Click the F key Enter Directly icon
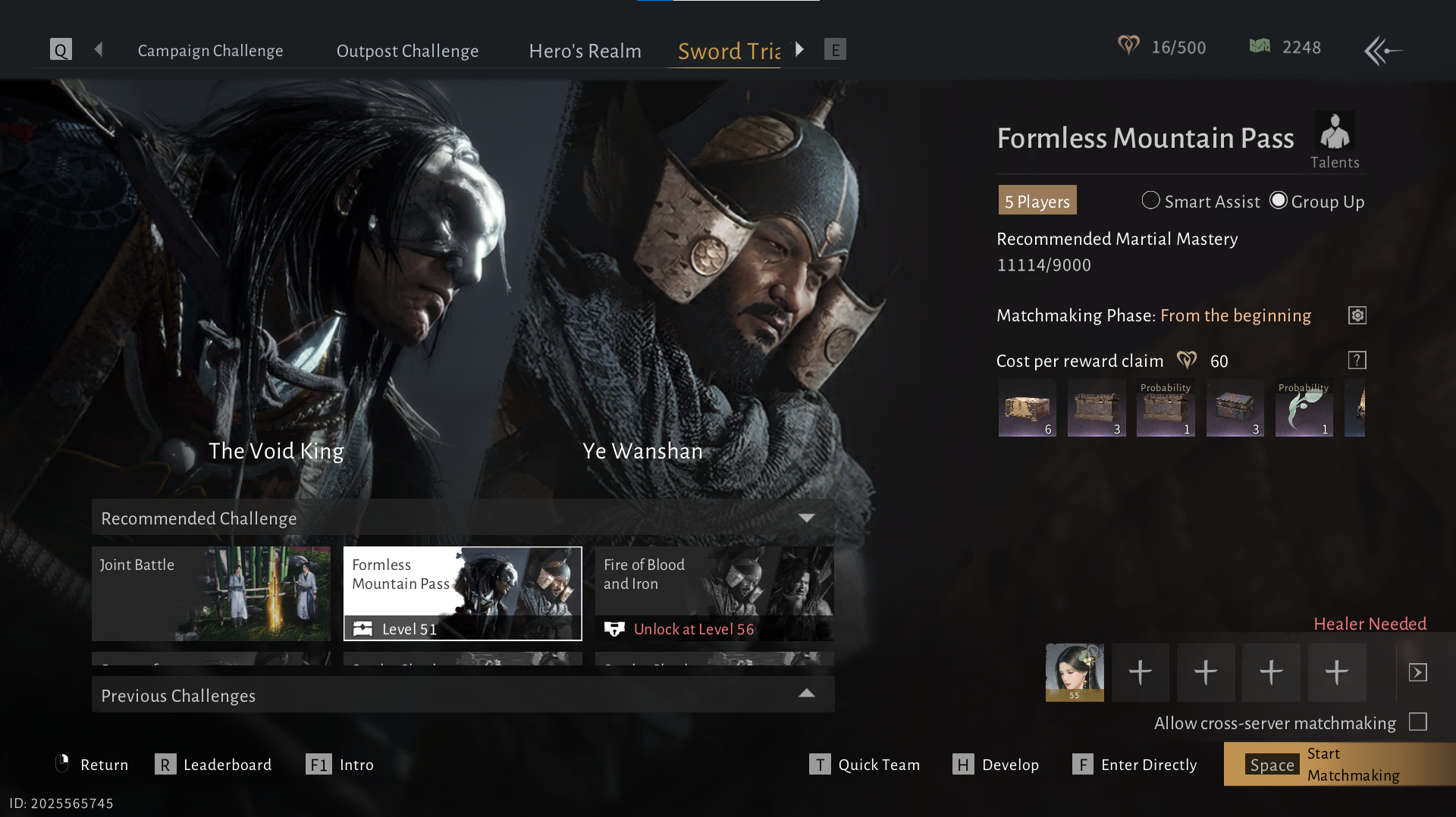 1082,765
